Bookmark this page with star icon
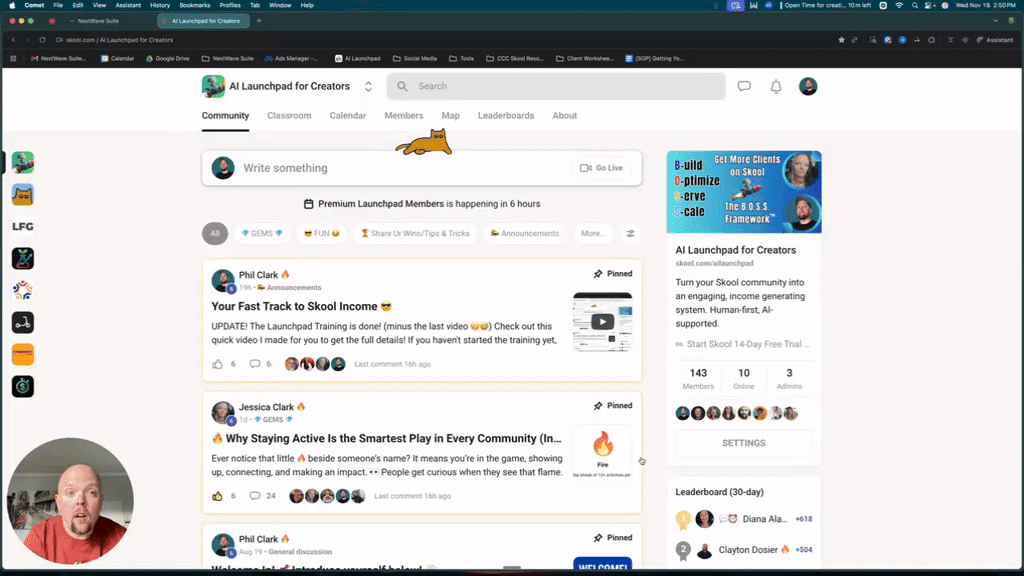The height and width of the screenshot is (576, 1024). click(841, 40)
